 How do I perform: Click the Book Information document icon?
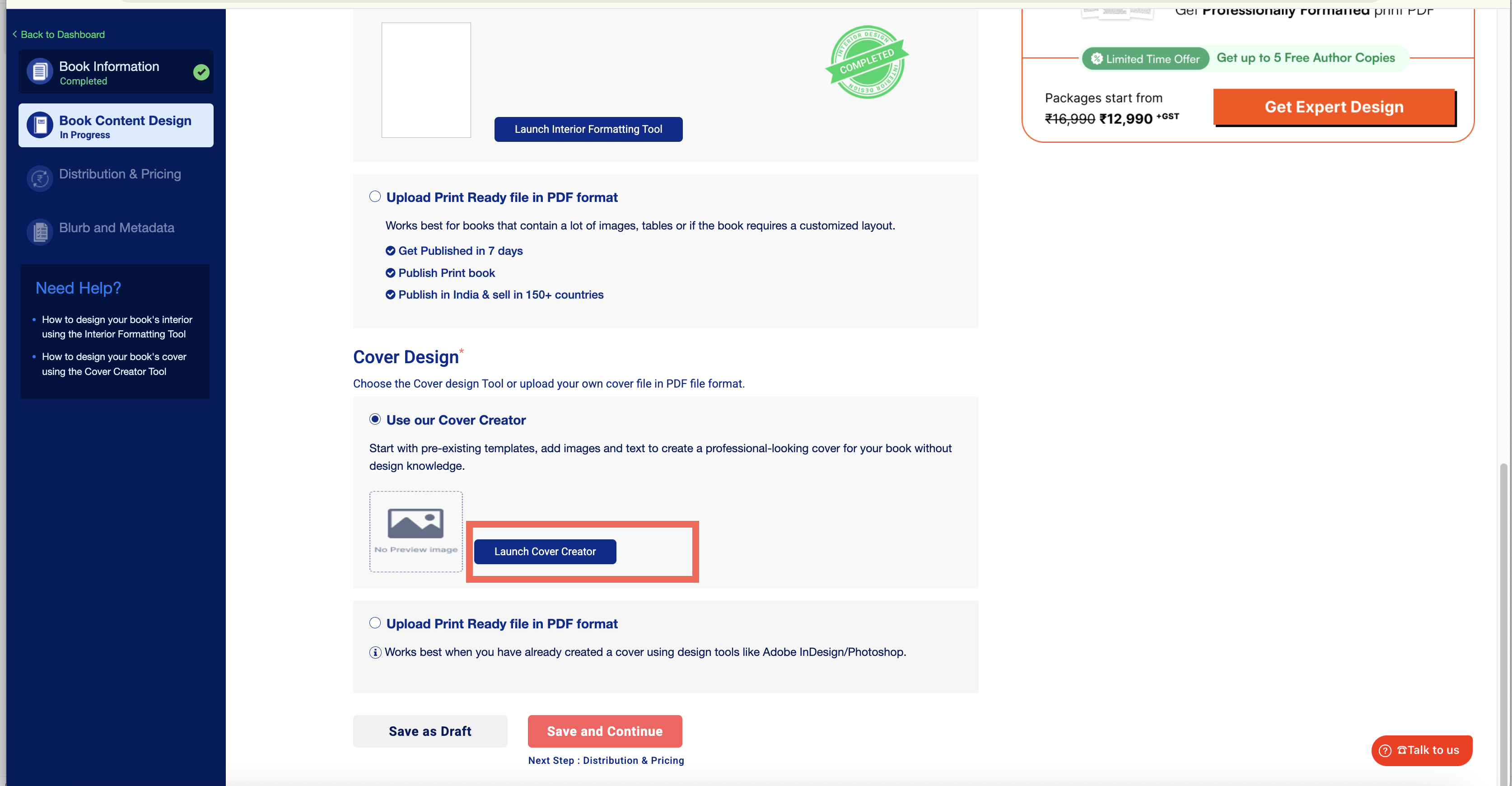click(x=39, y=72)
